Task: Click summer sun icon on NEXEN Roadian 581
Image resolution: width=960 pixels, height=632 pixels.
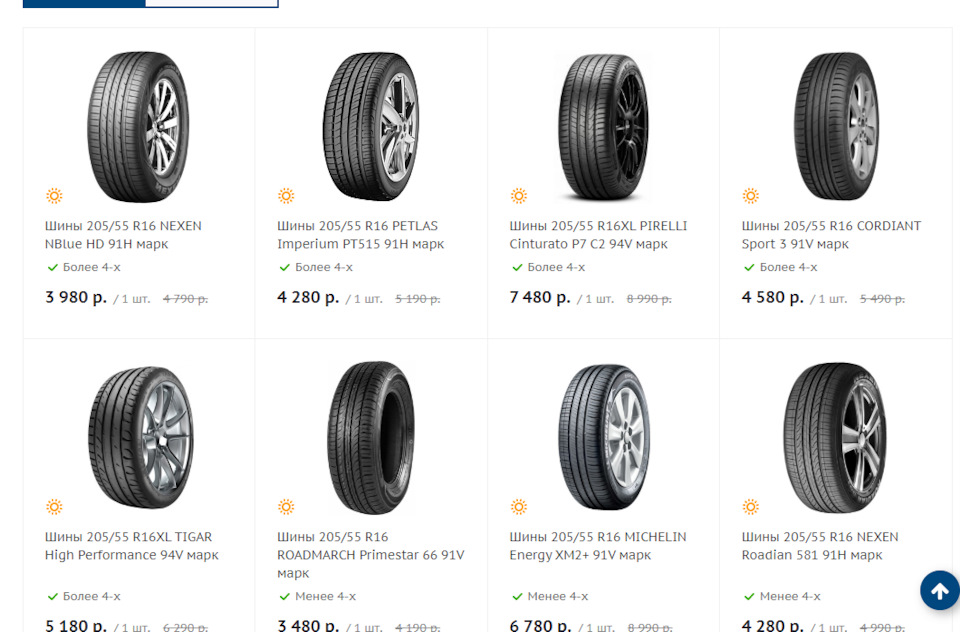Action: [x=750, y=507]
